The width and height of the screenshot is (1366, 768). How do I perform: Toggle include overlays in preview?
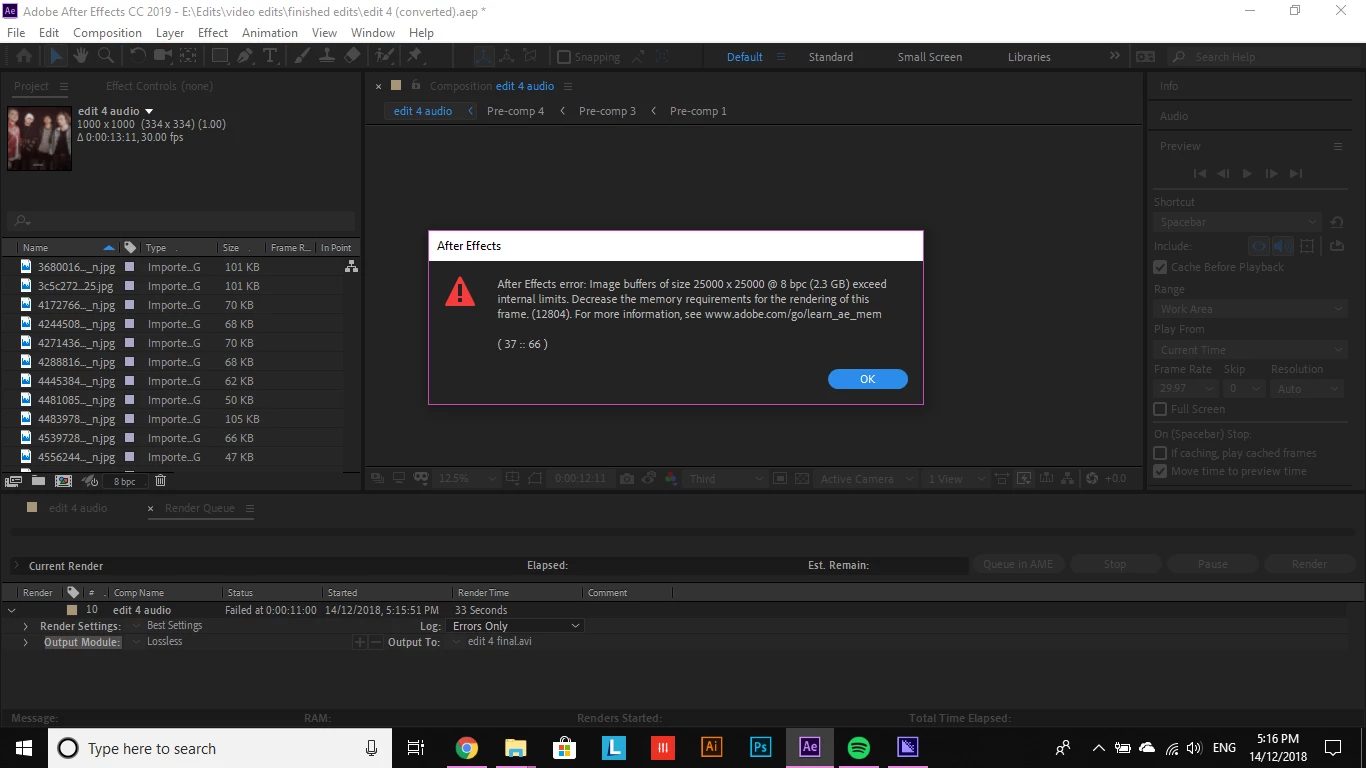point(1306,245)
